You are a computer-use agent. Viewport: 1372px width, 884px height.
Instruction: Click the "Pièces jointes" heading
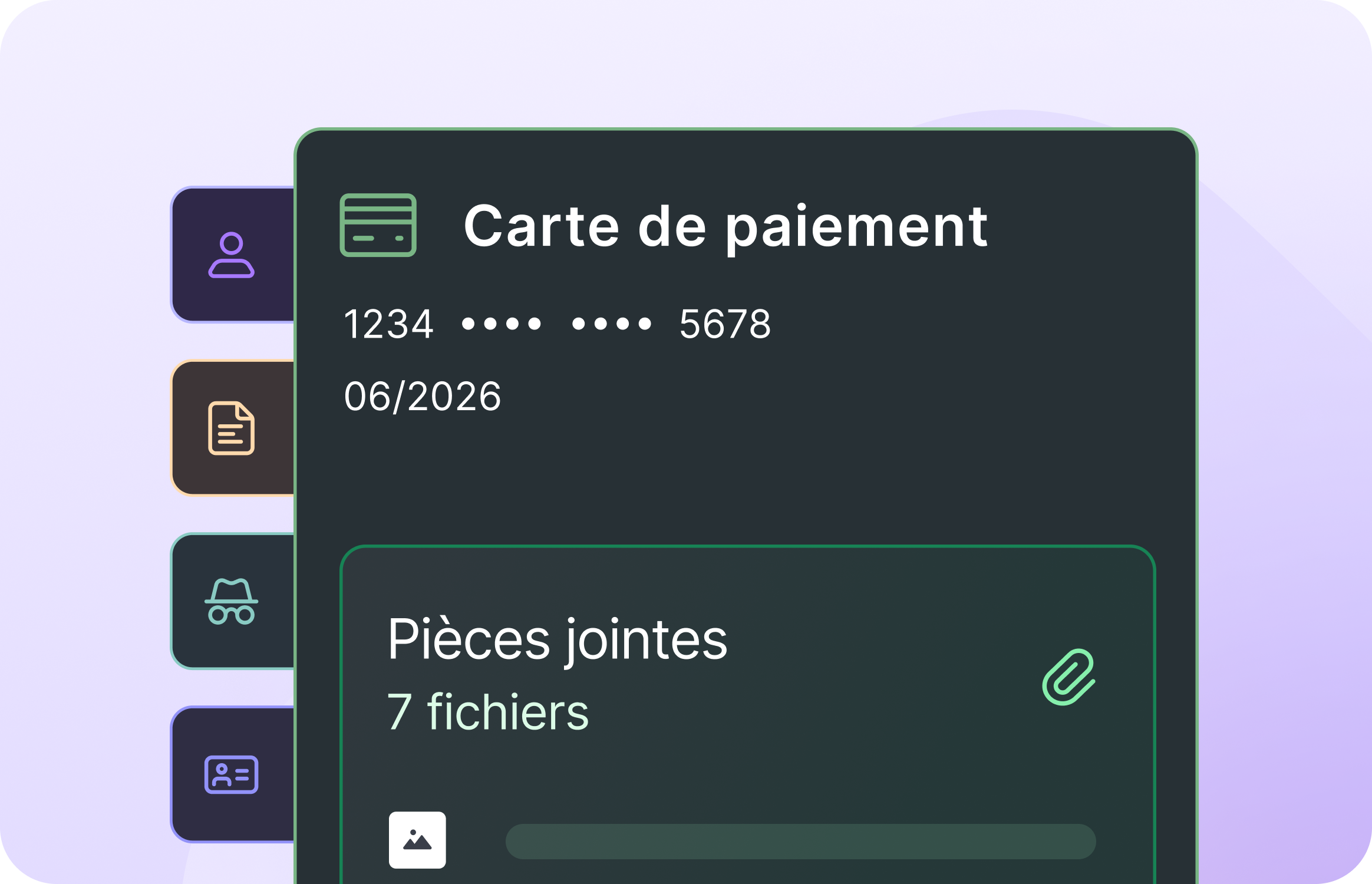pyautogui.click(x=558, y=640)
